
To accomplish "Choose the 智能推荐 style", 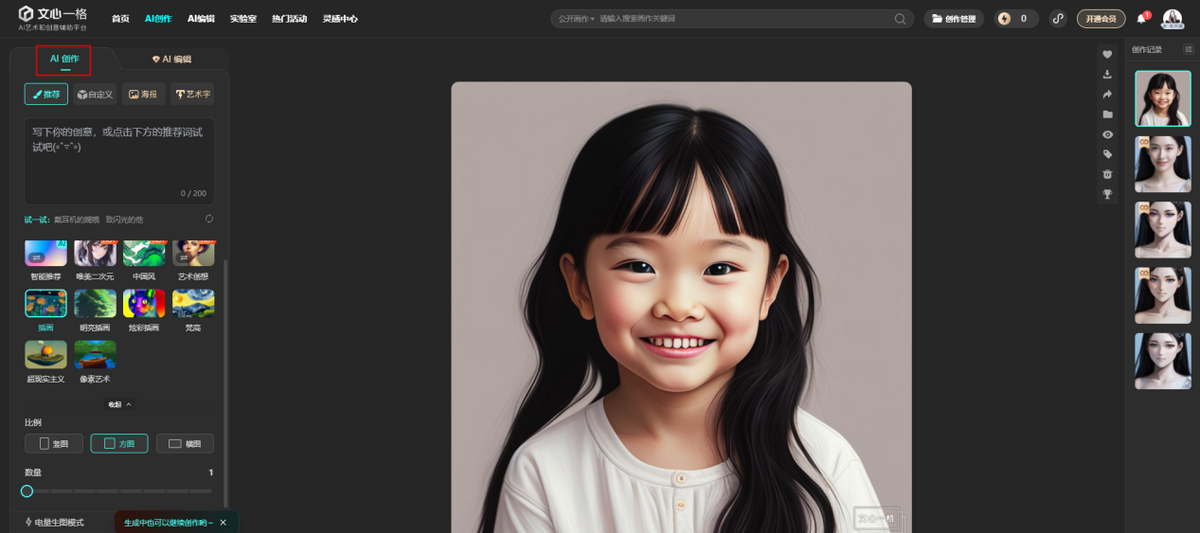I will [x=46, y=259].
